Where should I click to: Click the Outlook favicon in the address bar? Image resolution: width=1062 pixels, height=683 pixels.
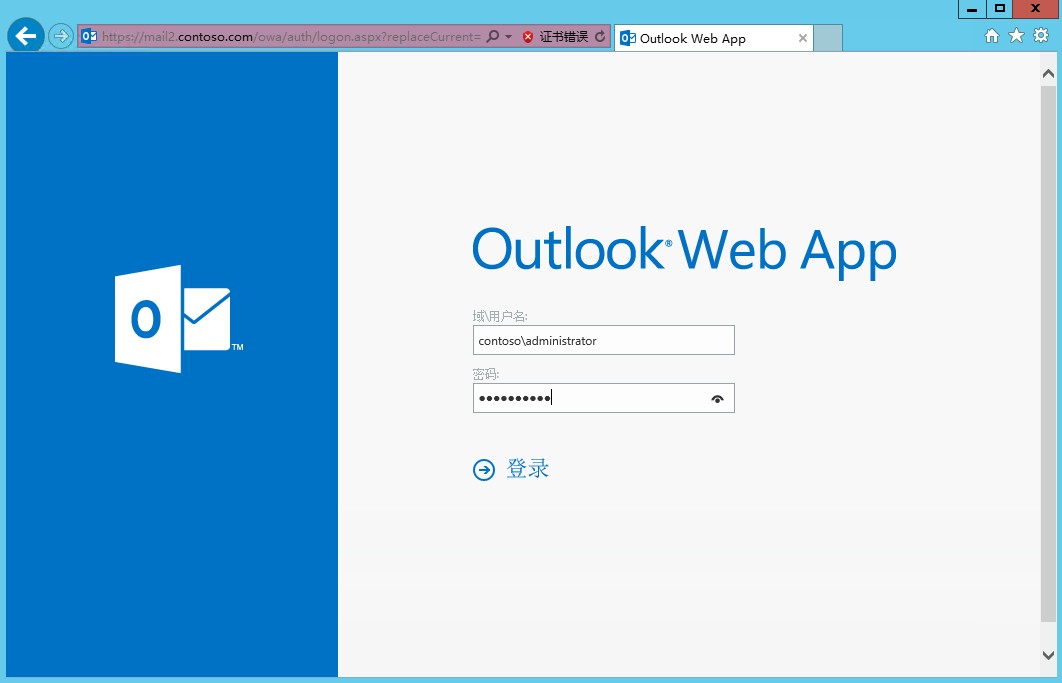click(x=89, y=37)
